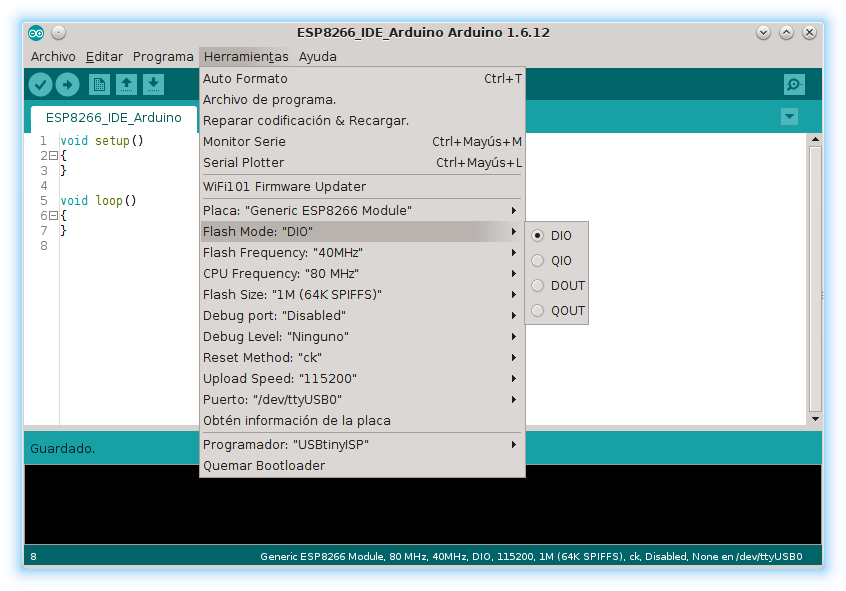This screenshot has width=846, height=591.
Task: Open Serial Plotter from menu
Action: [362, 163]
